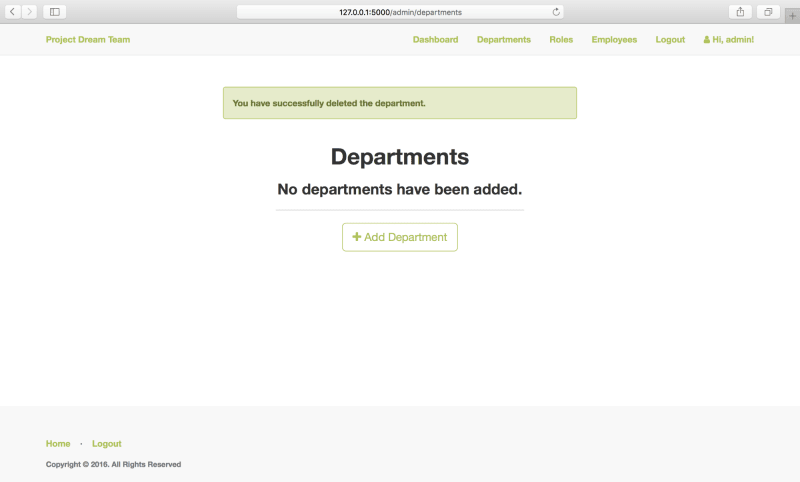Show all tabs icon in browser
The width and height of the screenshot is (800, 482).
coord(768,12)
